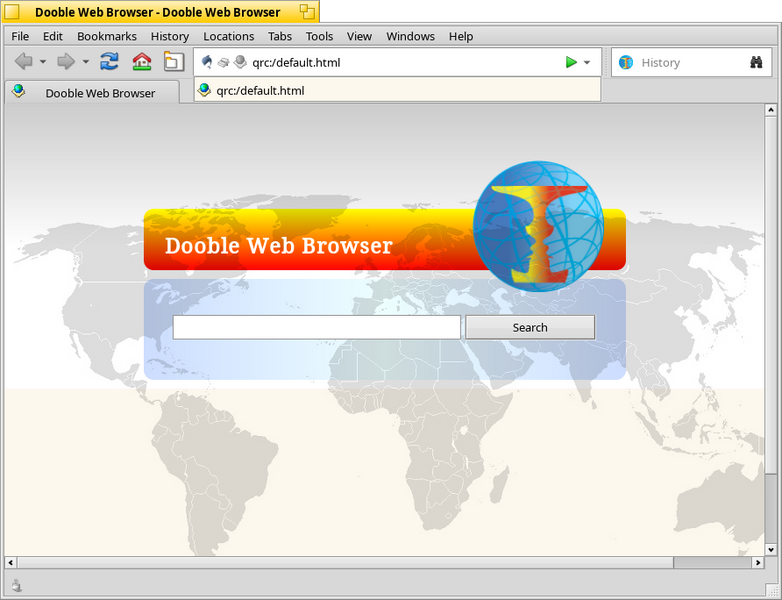Click the Forward navigation arrow
Screen dimensions: 782x600
coord(66,62)
